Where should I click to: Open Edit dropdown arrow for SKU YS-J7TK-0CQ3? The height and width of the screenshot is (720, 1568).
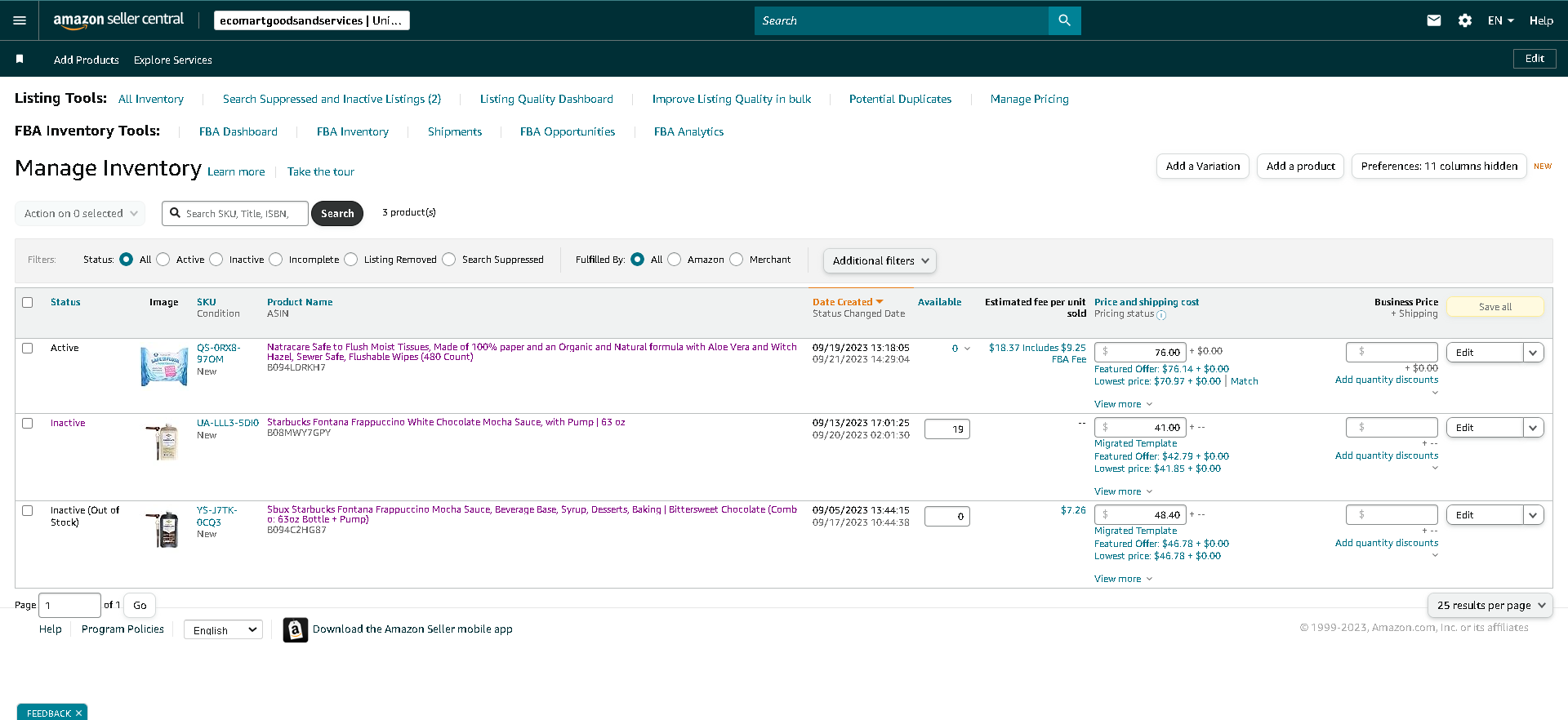click(x=1533, y=515)
